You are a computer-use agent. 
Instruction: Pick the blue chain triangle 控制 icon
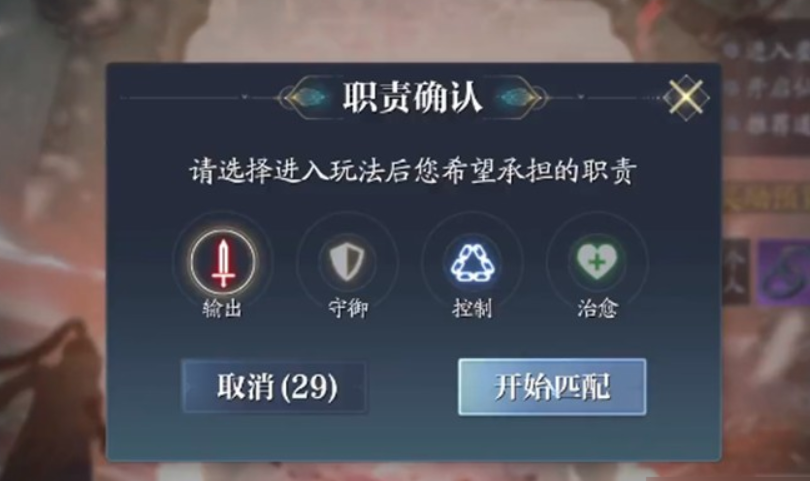point(472,263)
